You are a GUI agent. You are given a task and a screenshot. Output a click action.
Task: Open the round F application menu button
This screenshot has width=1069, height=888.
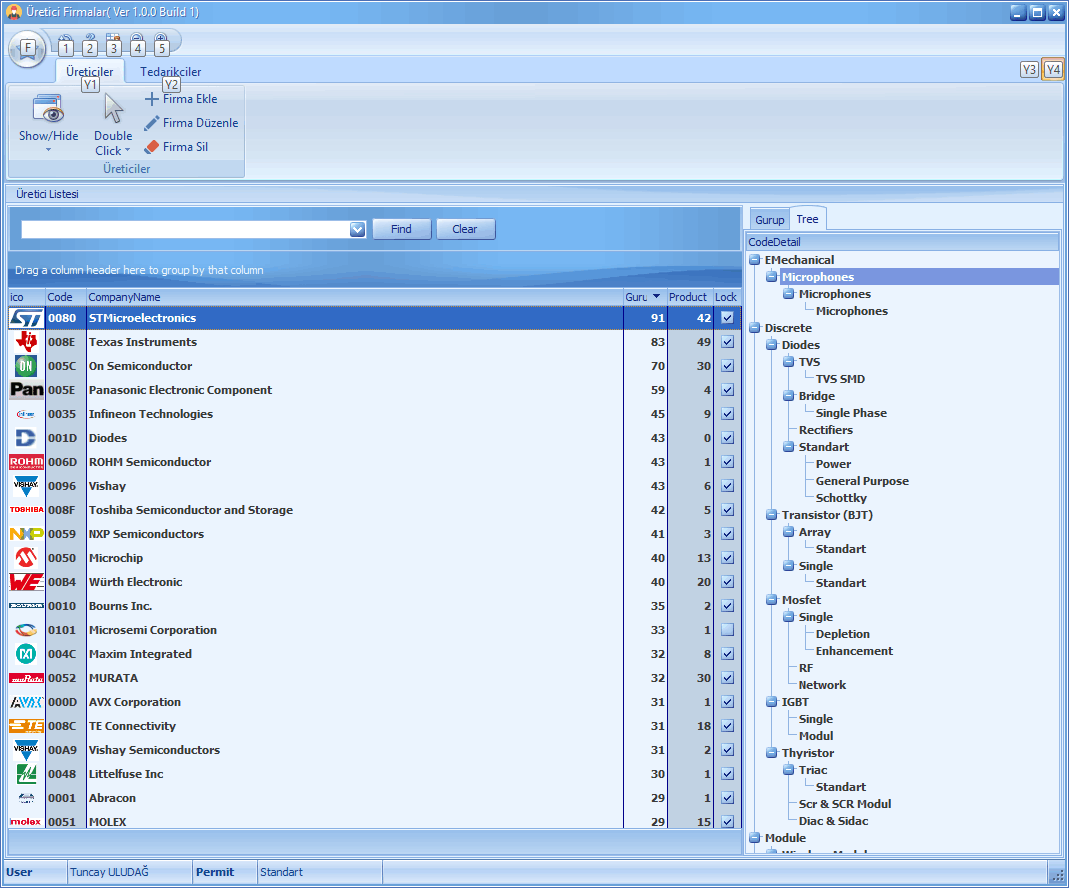coord(27,48)
